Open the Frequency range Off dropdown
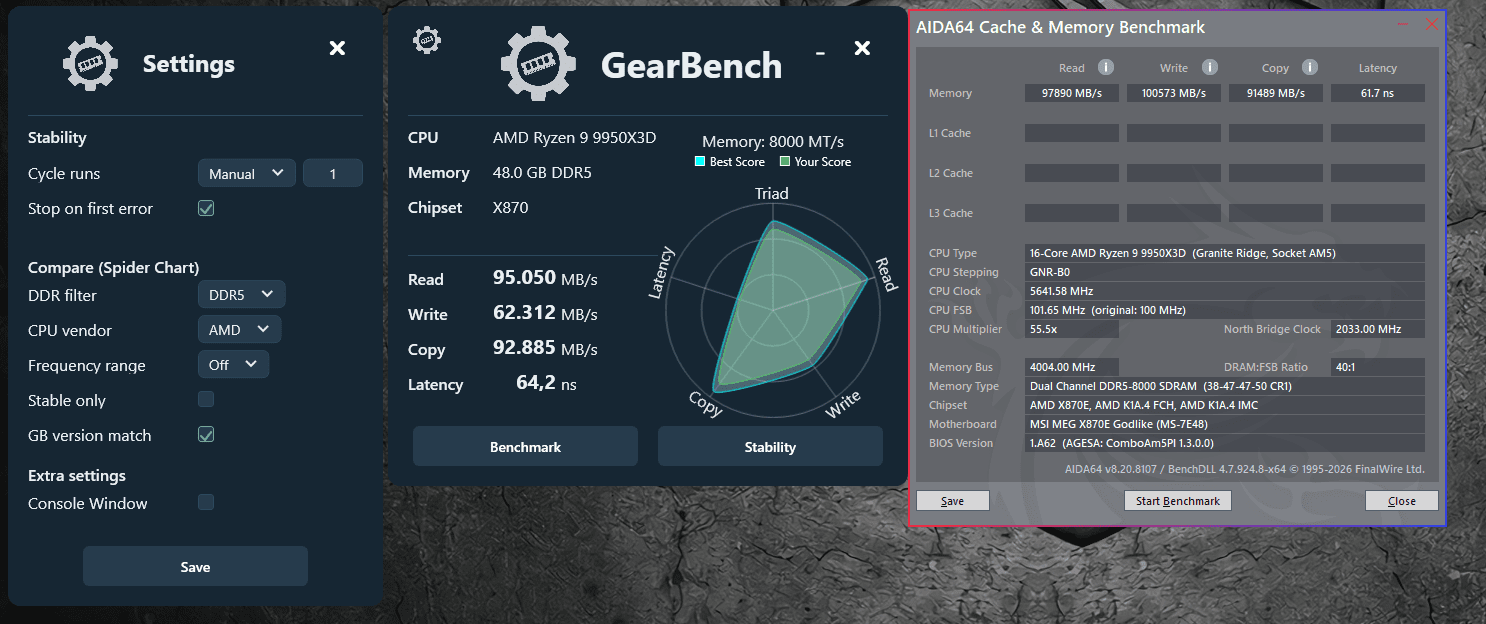1486x624 pixels. (x=233, y=364)
